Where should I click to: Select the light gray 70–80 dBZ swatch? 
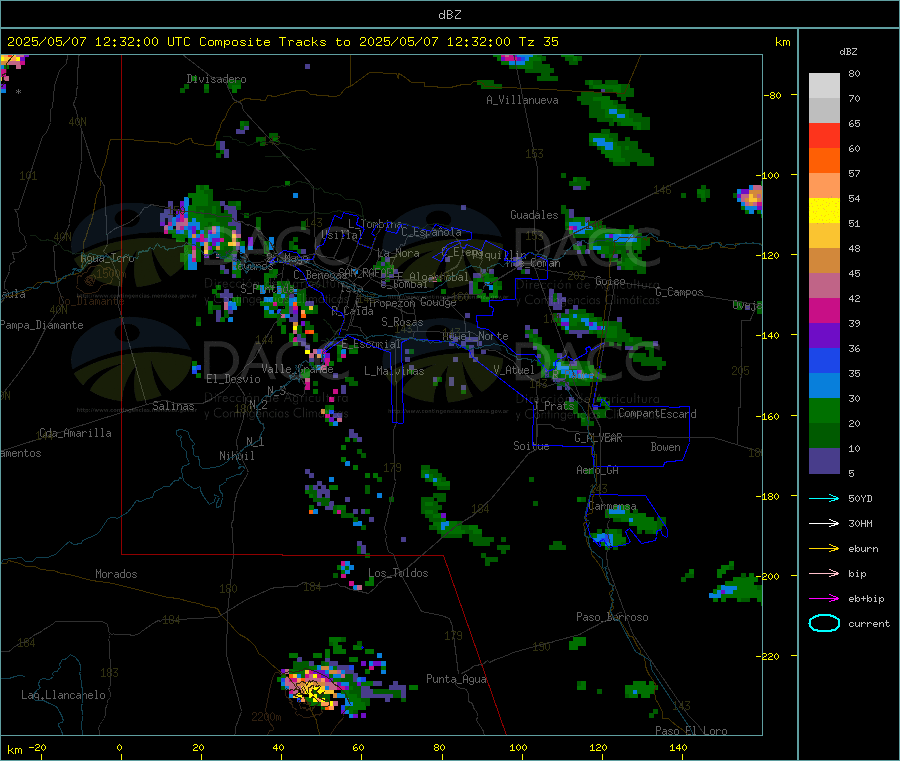click(824, 86)
